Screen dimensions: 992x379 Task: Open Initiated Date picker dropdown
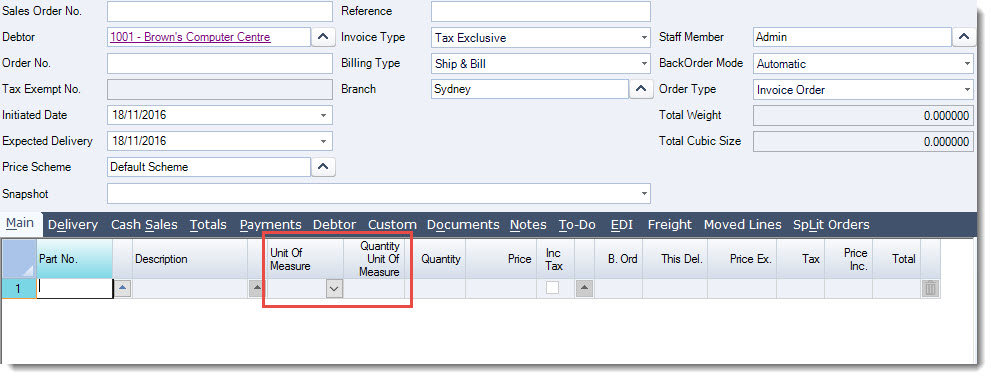tap(323, 116)
